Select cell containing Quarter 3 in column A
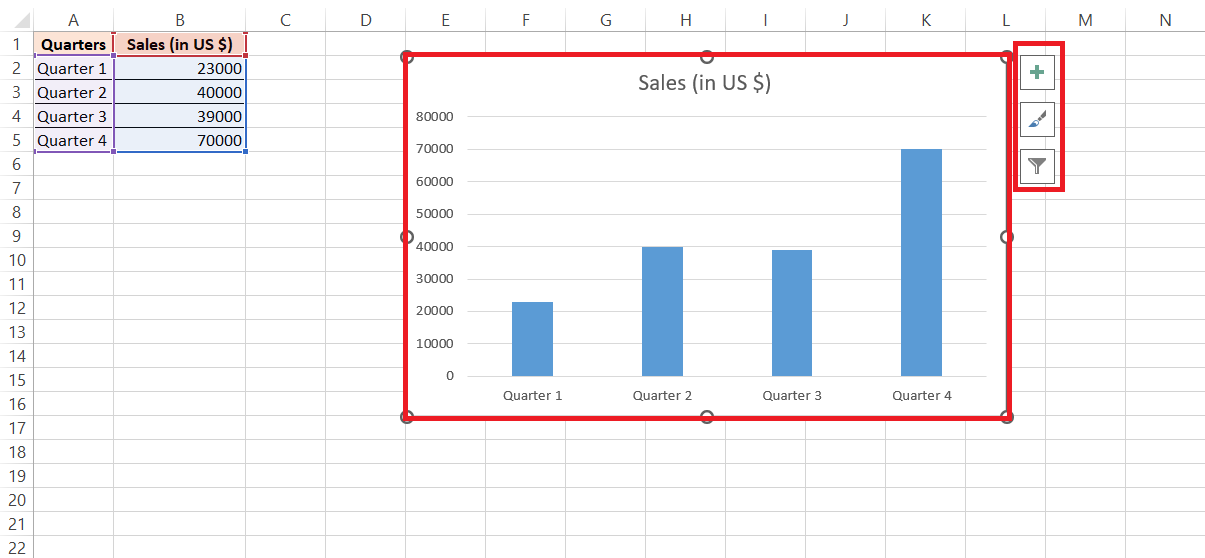The width and height of the screenshot is (1205, 558). [73, 116]
